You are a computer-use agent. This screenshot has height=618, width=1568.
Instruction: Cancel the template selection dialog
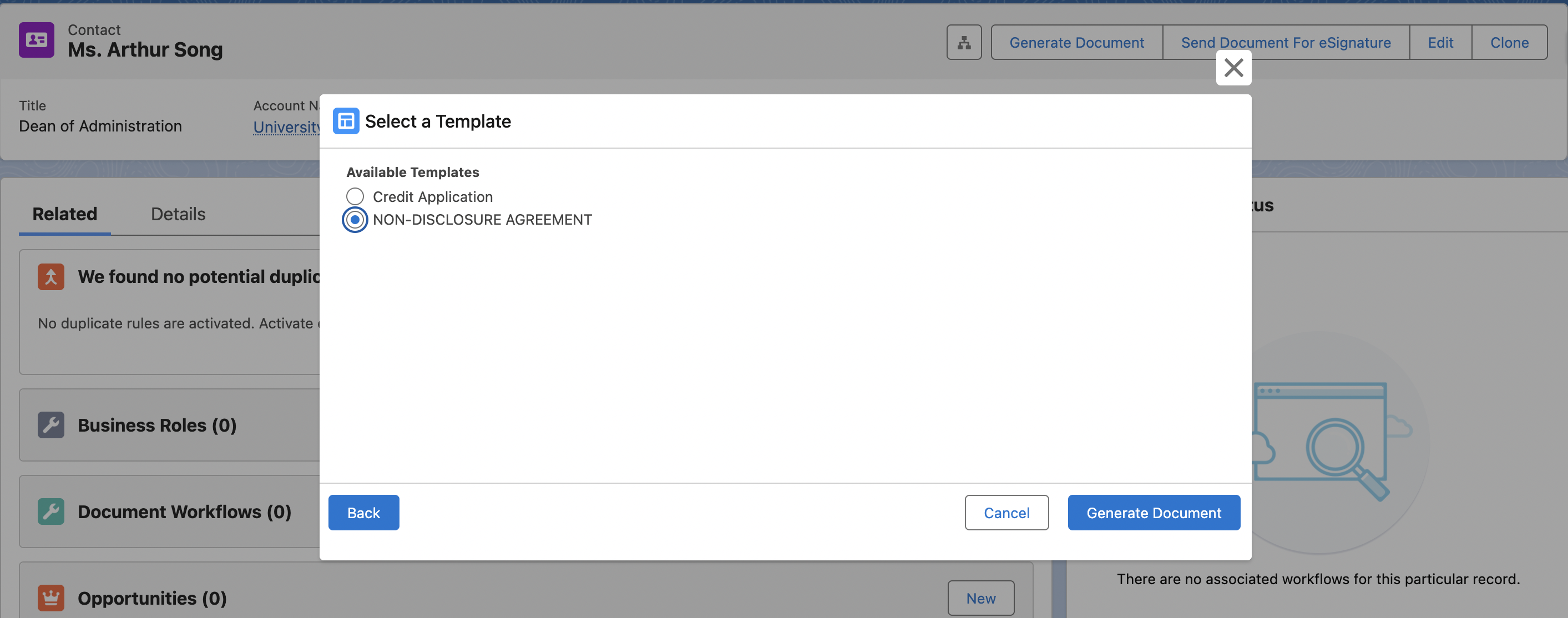(x=1006, y=513)
